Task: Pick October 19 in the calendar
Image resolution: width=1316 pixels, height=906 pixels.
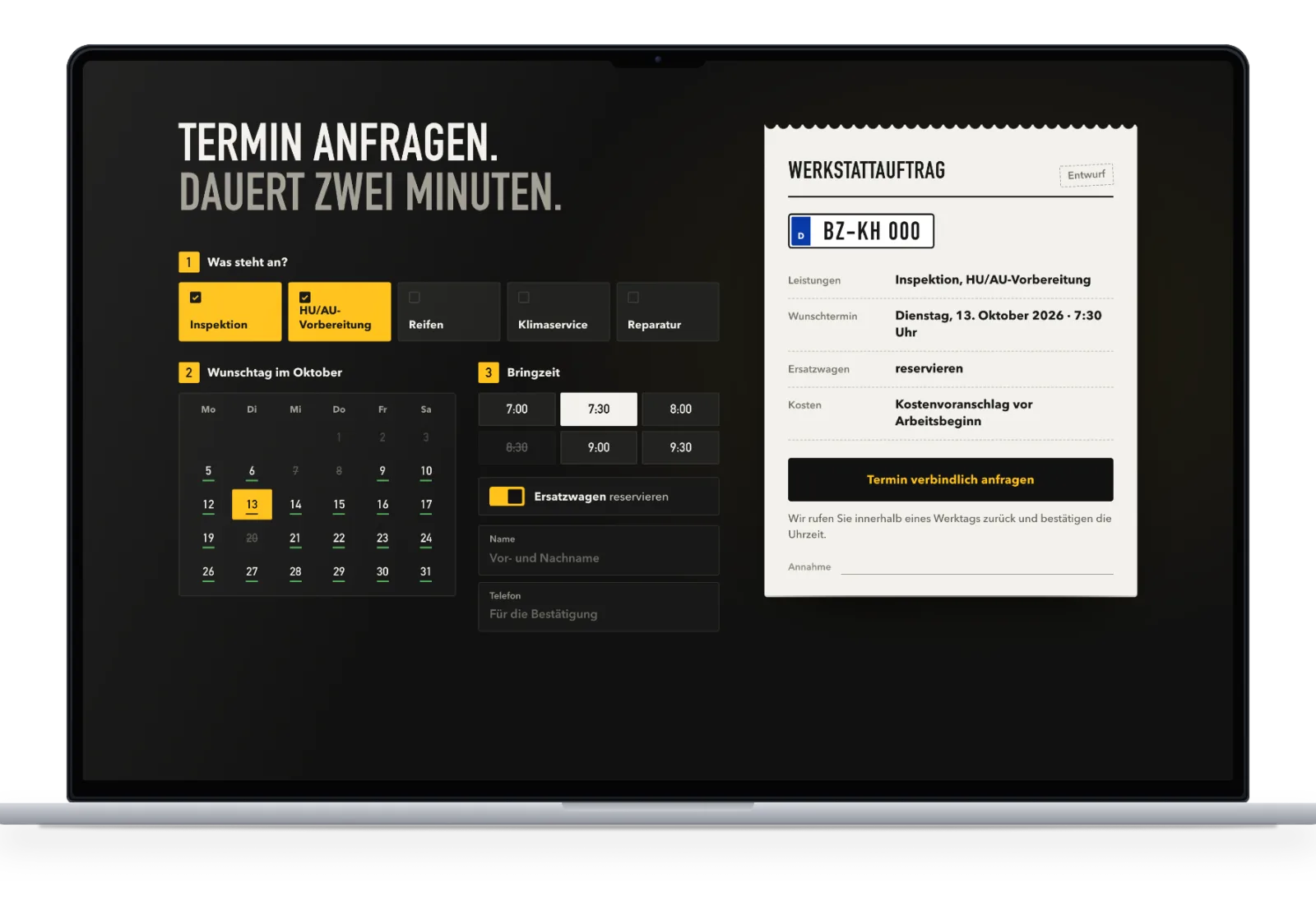Action: 208,539
